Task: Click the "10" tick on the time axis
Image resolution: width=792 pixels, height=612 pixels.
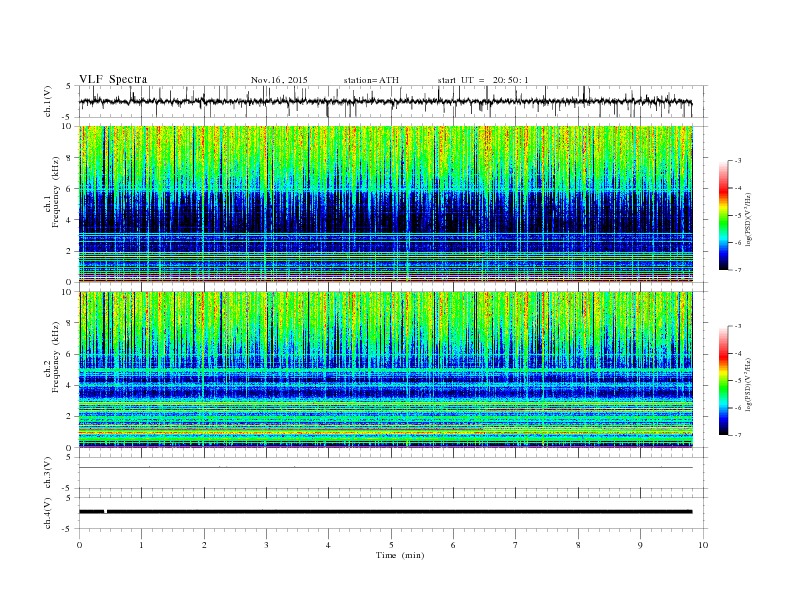Action: coord(703,545)
